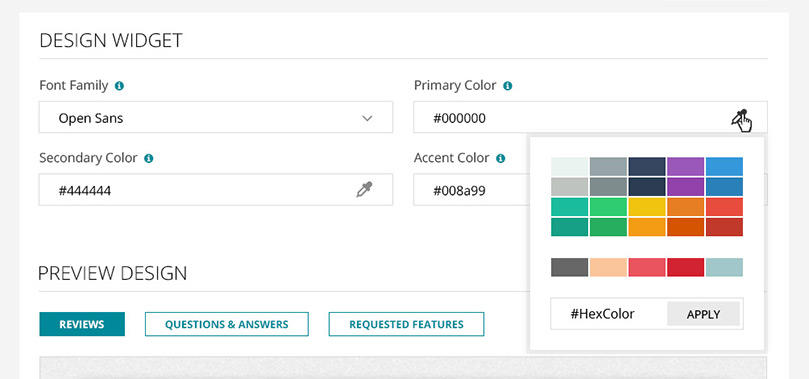Pick the bright red swatch below sky blue
Screen dimensions: 809x379
[x=724, y=207]
